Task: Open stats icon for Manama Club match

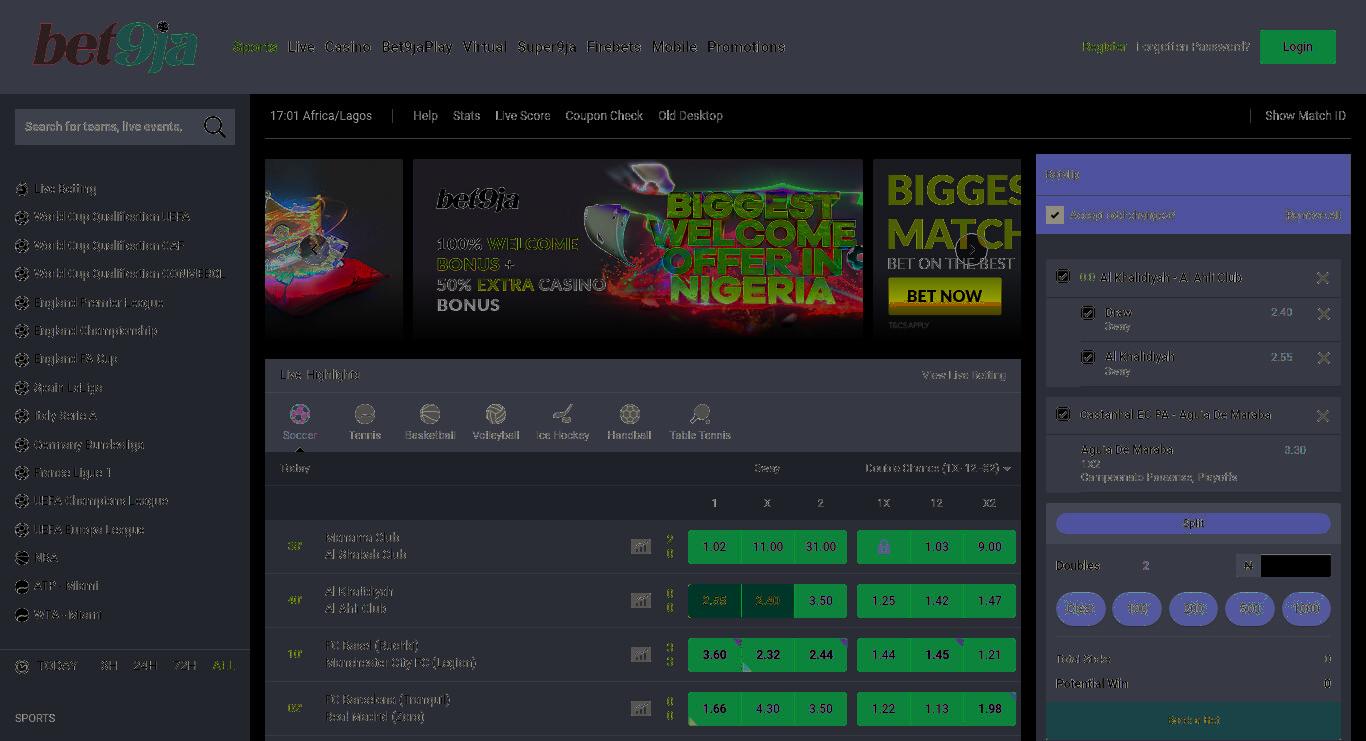Action: point(640,546)
